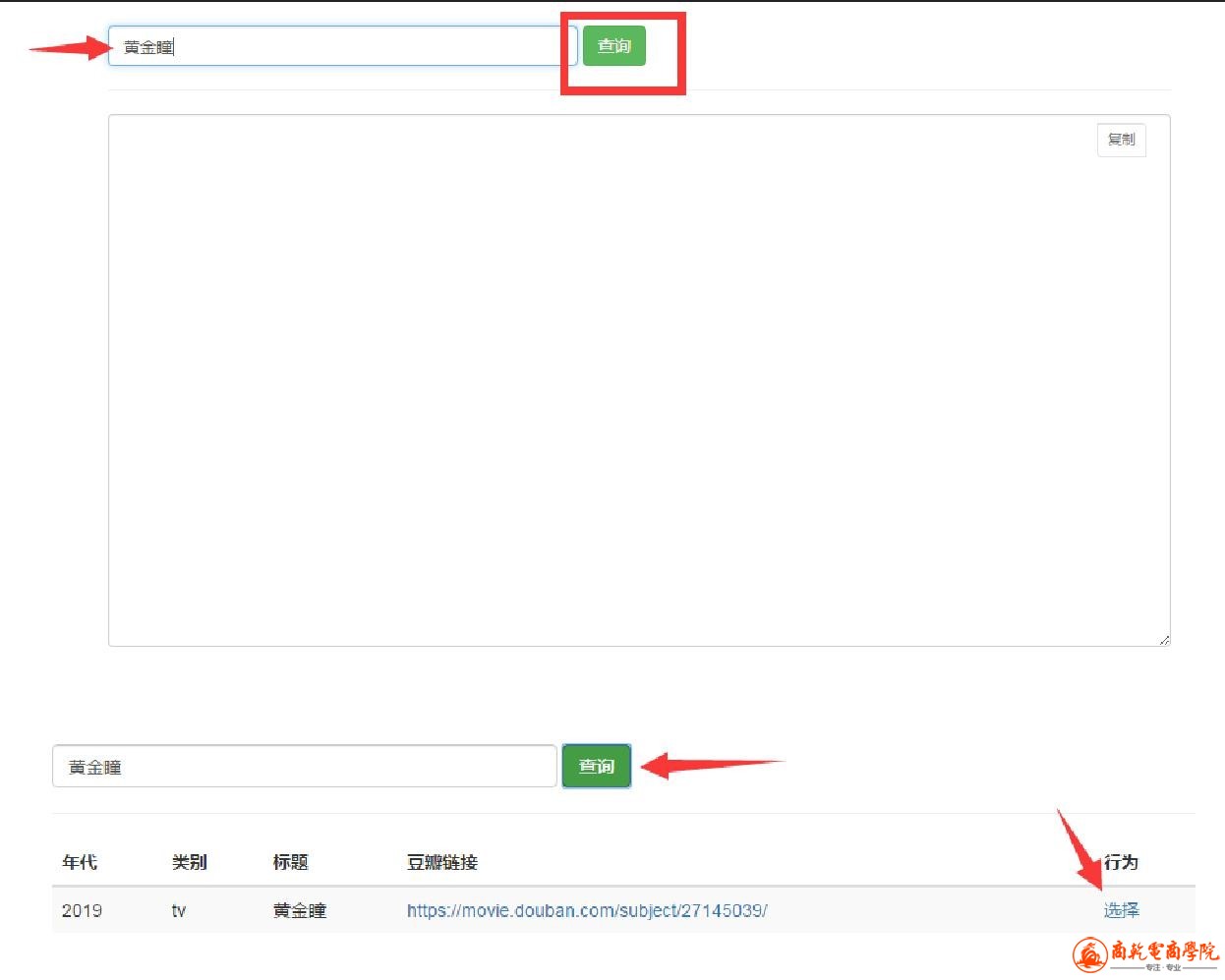1225x980 pixels.
Task: Click the 年代 column header
Action: [x=80, y=862]
